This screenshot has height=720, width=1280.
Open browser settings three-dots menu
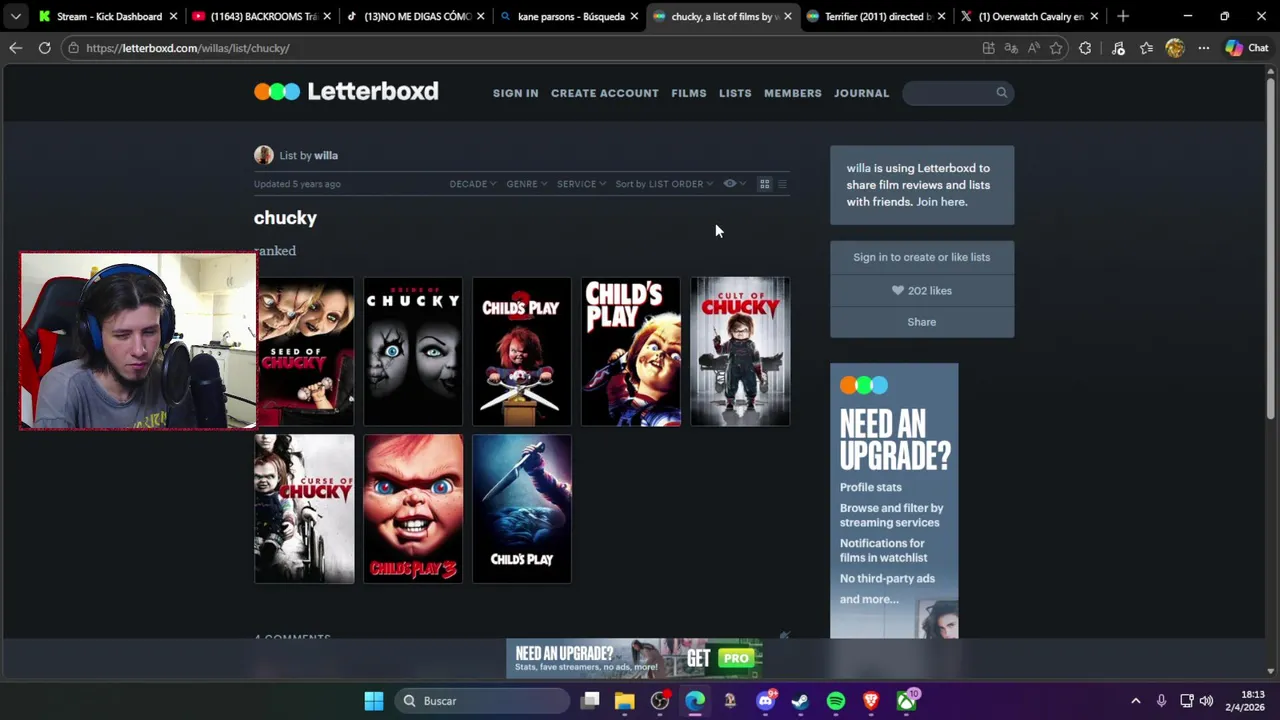coord(1204,48)
